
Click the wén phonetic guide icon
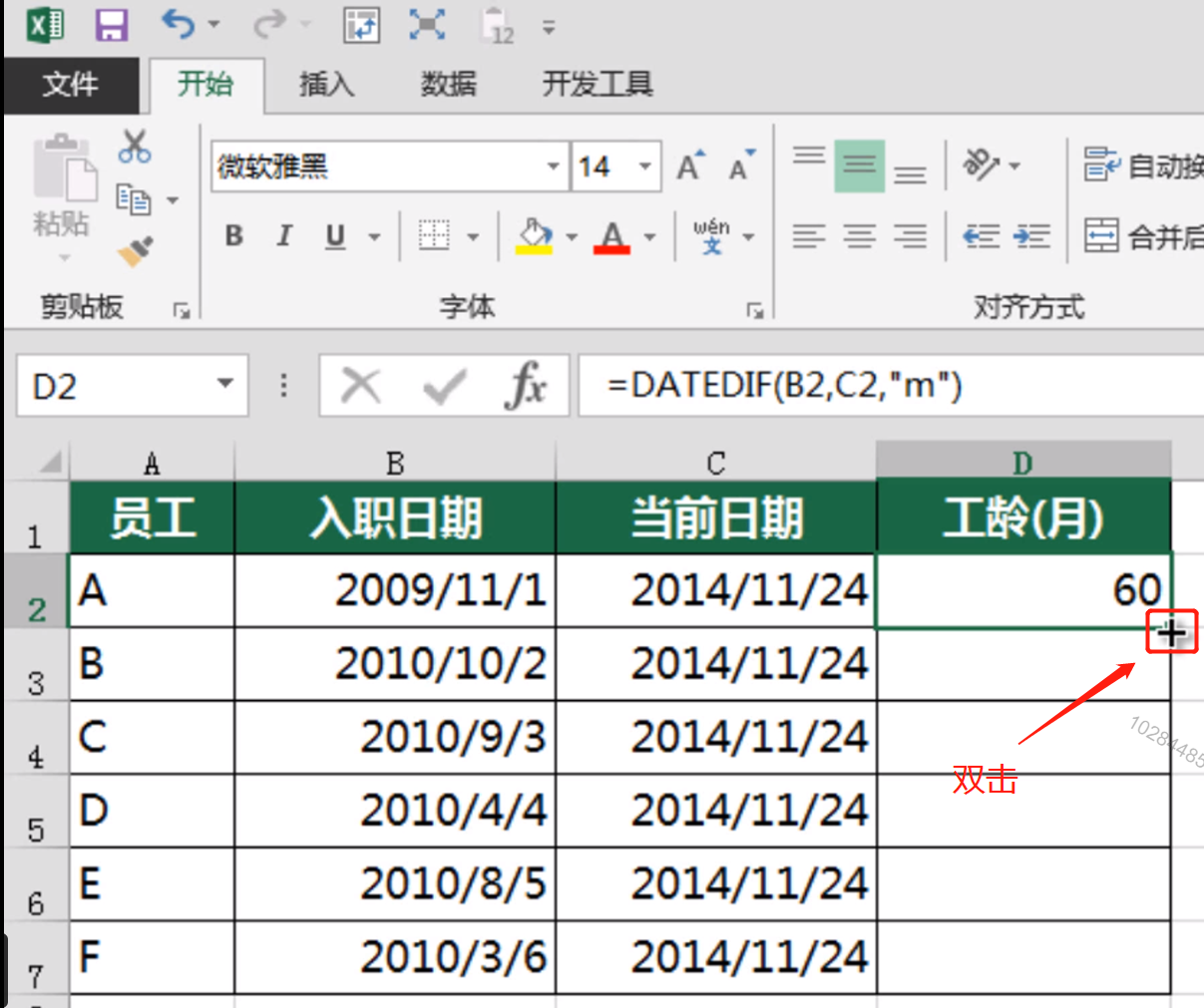pos(711,236)
